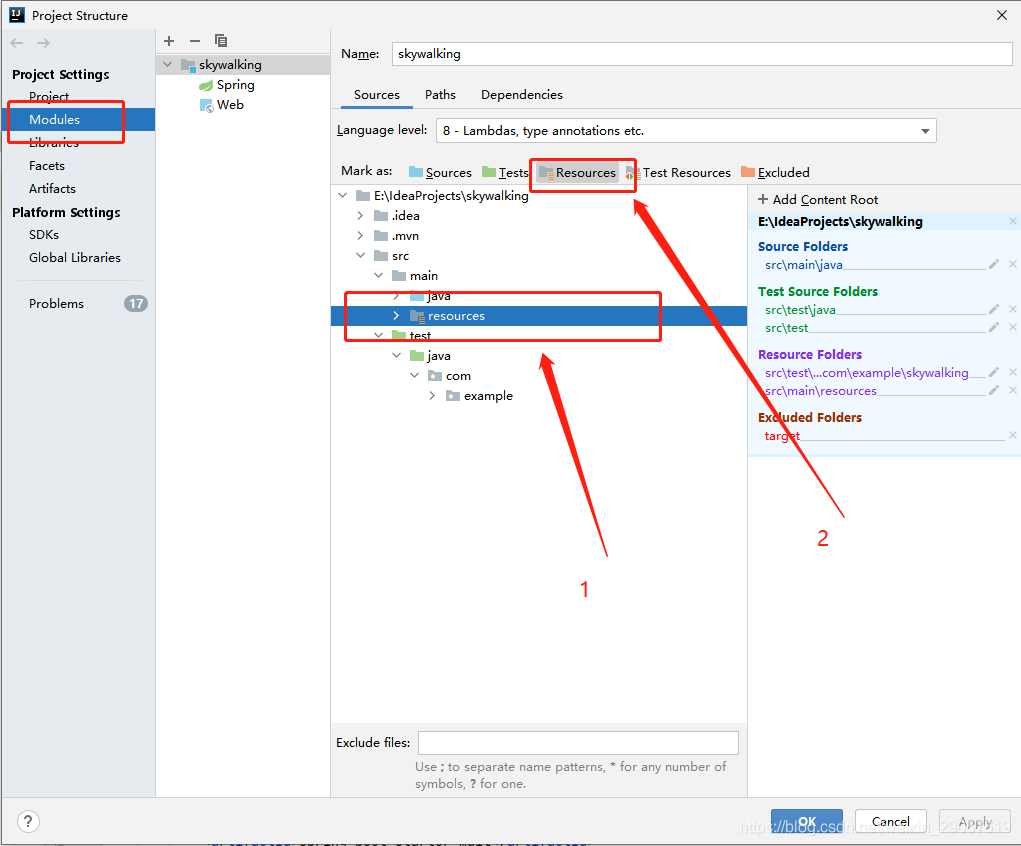Screen dimensions: 1021x846
Task: Remove src\main\java from source folders
Action: tap(1013, 264)
